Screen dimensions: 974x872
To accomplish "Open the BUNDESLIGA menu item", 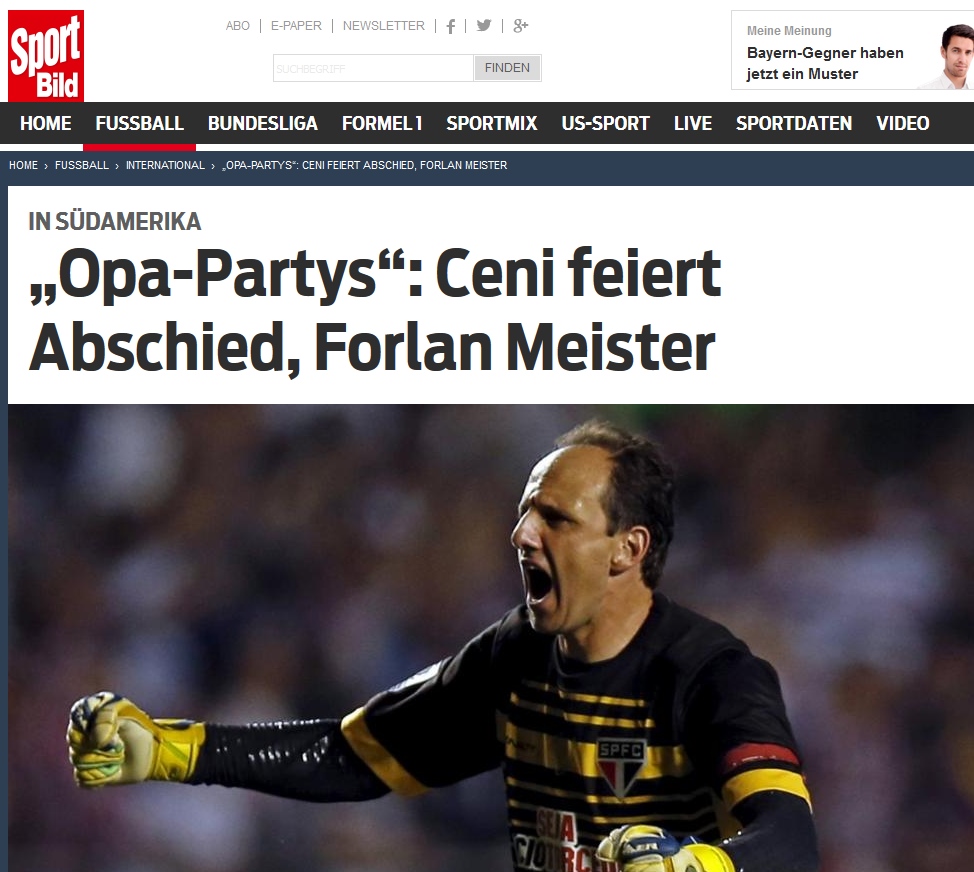I will [x=263, y=123].
